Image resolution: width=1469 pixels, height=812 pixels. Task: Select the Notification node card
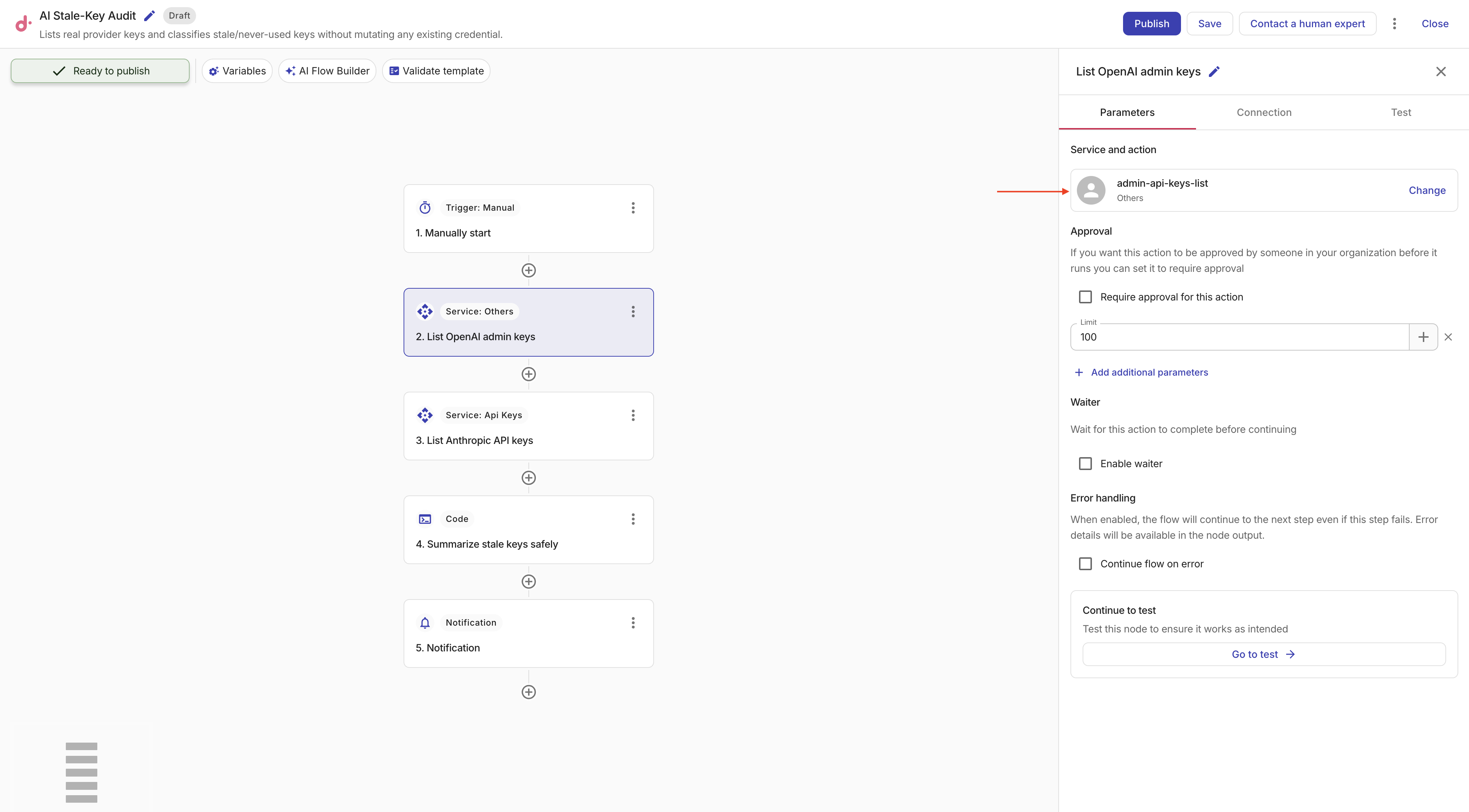pos(529,634)
